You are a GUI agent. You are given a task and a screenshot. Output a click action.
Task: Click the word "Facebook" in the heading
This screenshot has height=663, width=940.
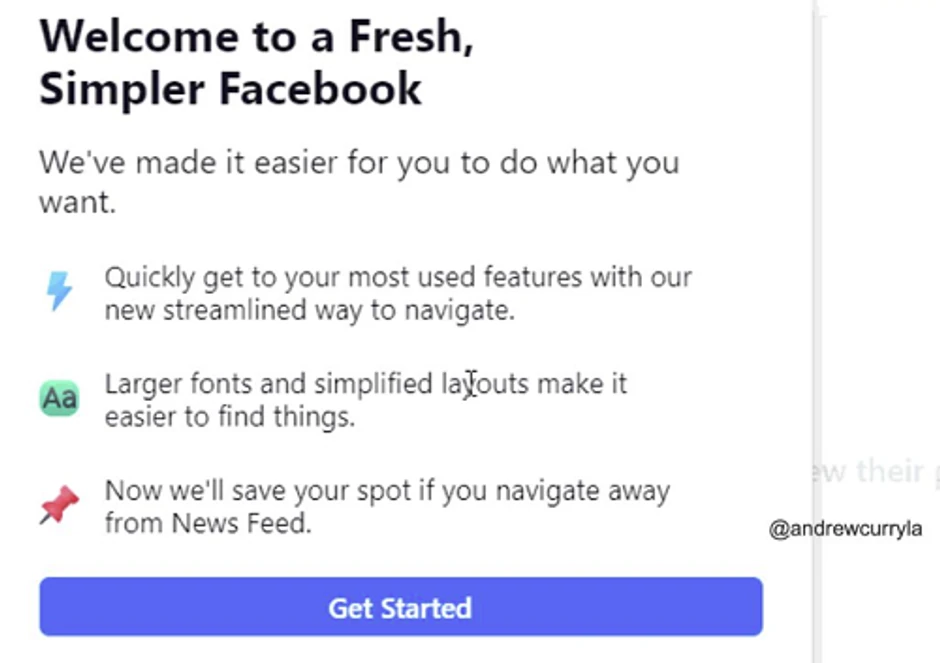point(320,89)
